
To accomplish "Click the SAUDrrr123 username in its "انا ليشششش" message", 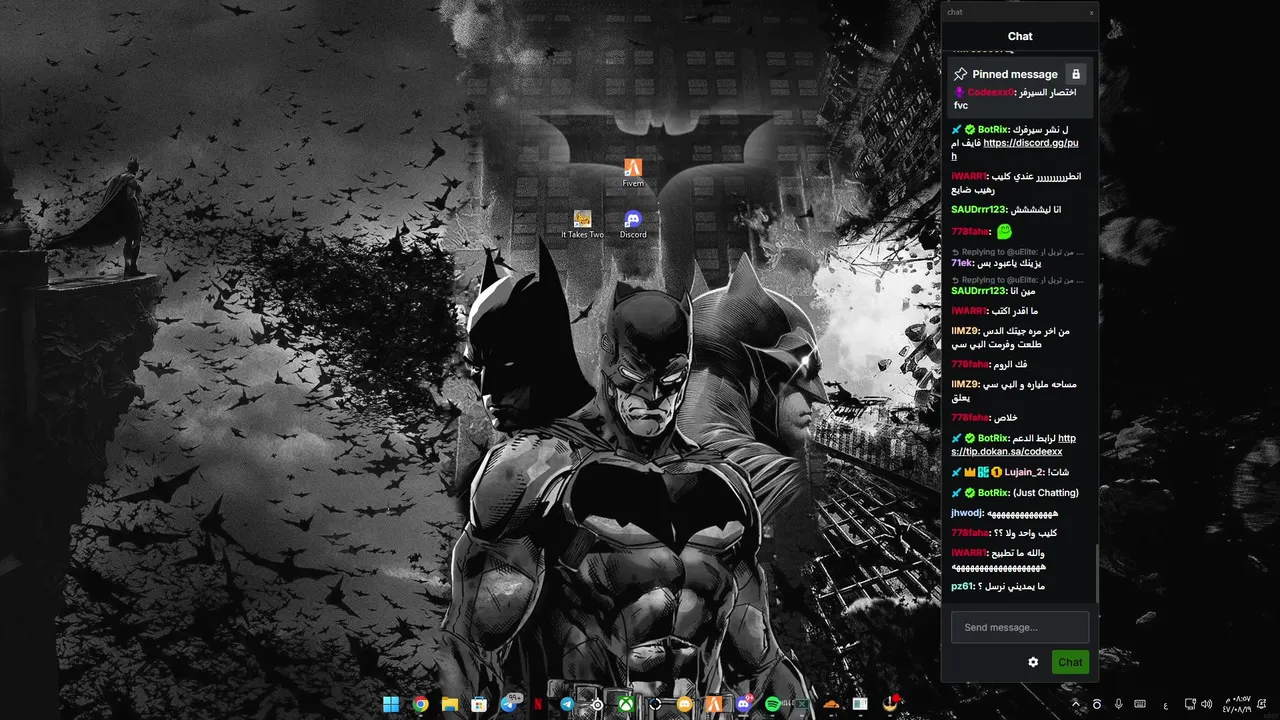I will 979,210.
